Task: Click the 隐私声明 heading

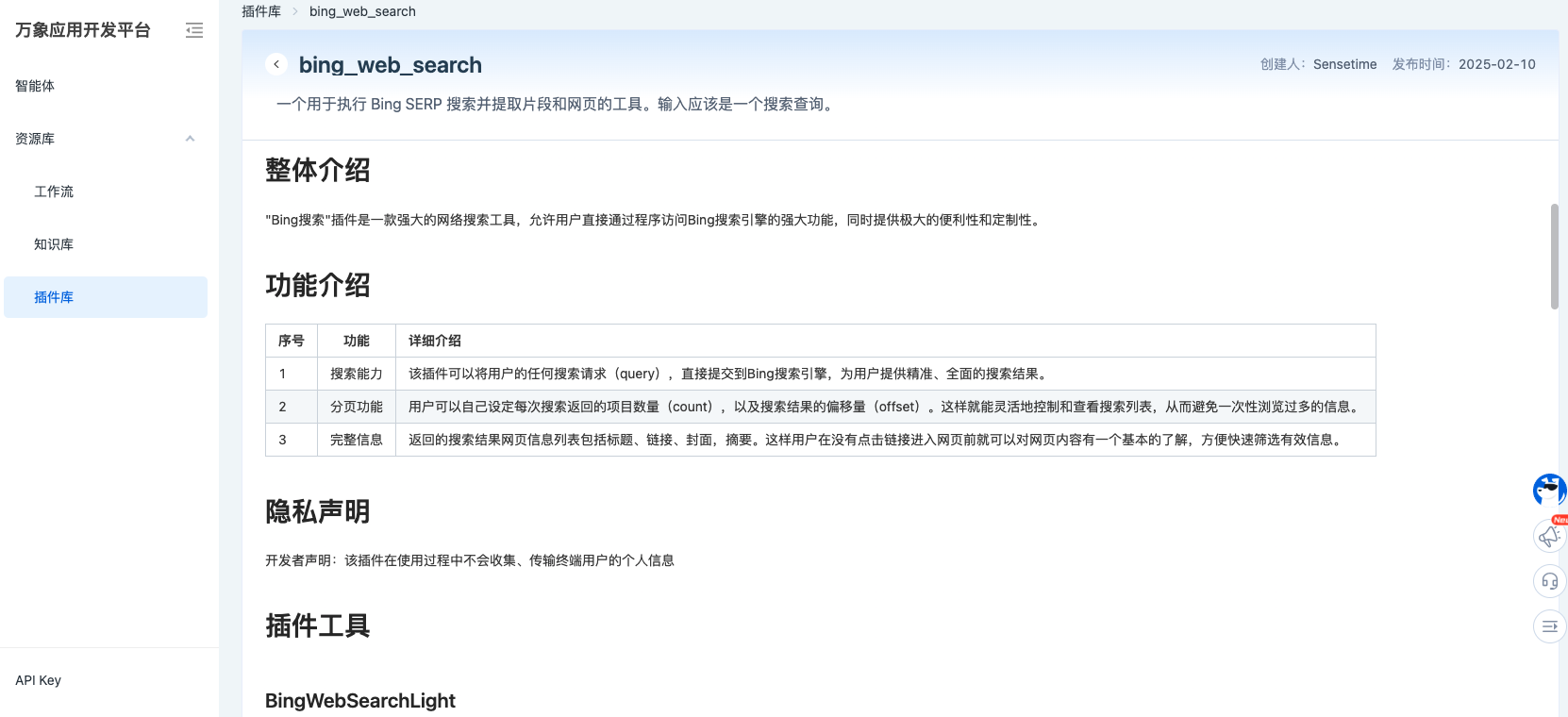Action: click(x=318, y=511)
